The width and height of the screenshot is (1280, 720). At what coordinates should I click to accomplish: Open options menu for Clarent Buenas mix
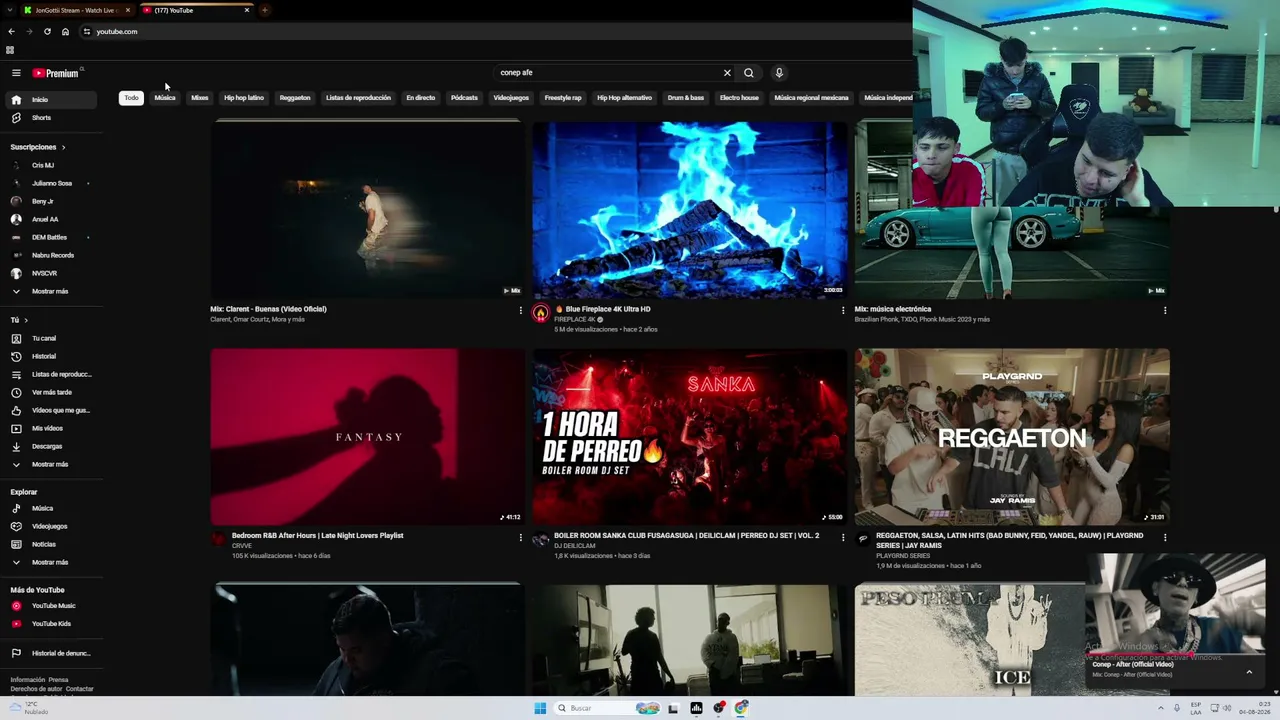click(520, 311)
